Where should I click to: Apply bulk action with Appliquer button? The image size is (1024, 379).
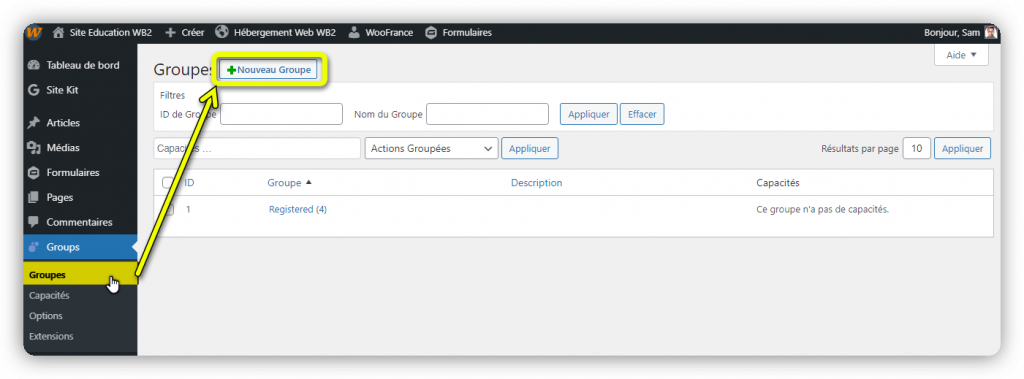(530, 148)
